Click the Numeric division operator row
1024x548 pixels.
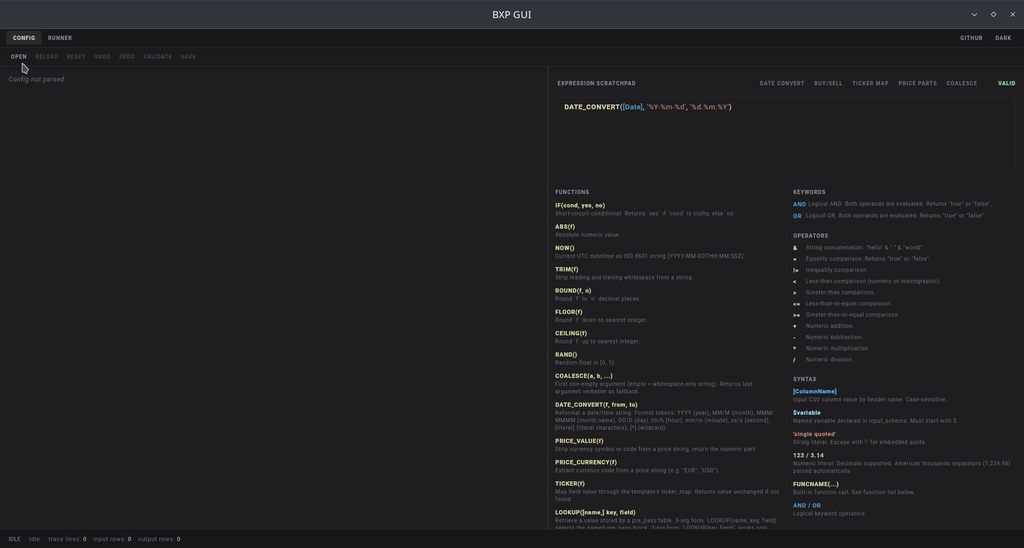pyautogui.click(x=823, y=359)
